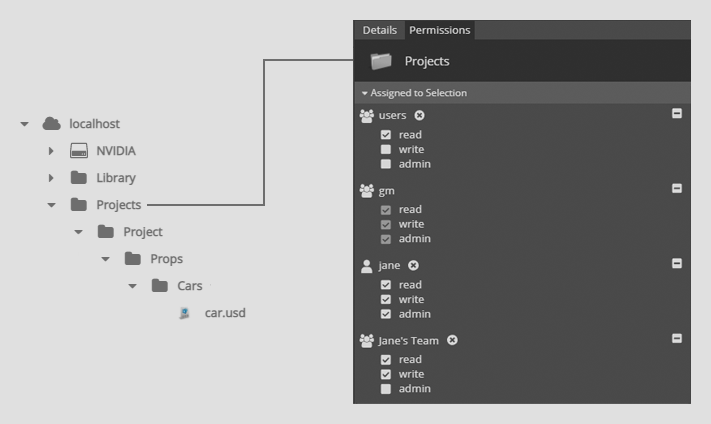The height and width of the screenshot is (424, 711).
Task: Remove jane's permissions with x icon
Action: pyautogui.click(x=413, y=265)
